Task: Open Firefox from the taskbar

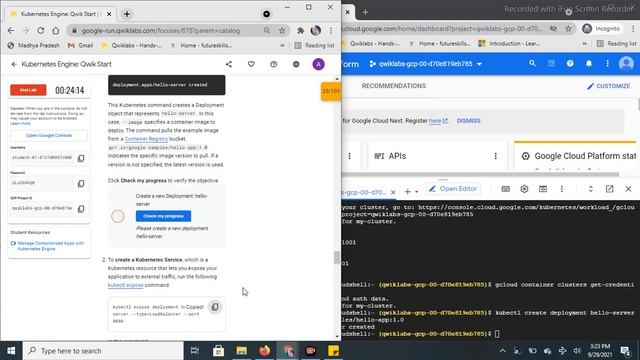Action: click(264, 351)
